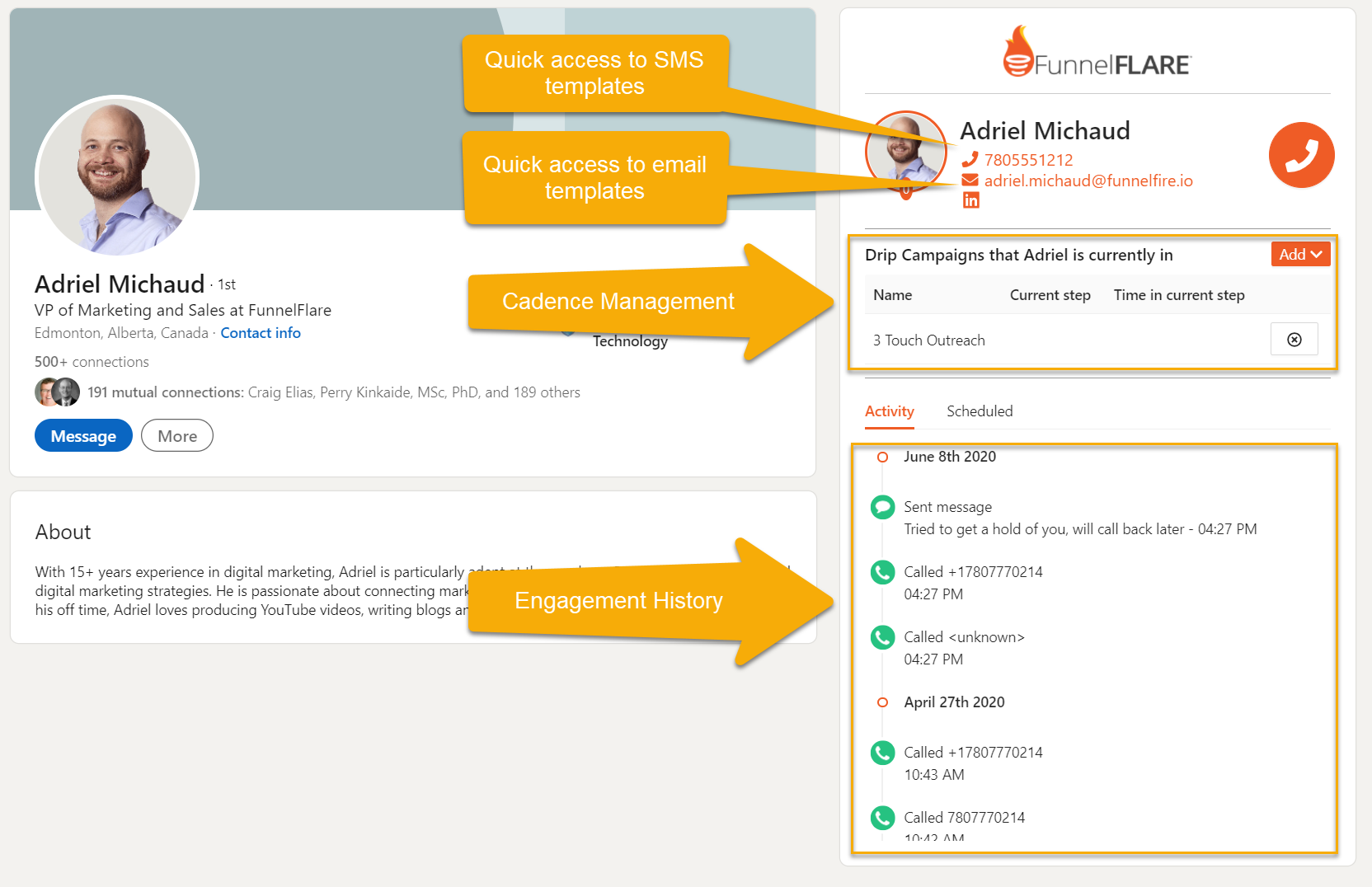Click the phone icon beside 7805551212
This screenshot has width=1372, height=887.
pos(970,160)
